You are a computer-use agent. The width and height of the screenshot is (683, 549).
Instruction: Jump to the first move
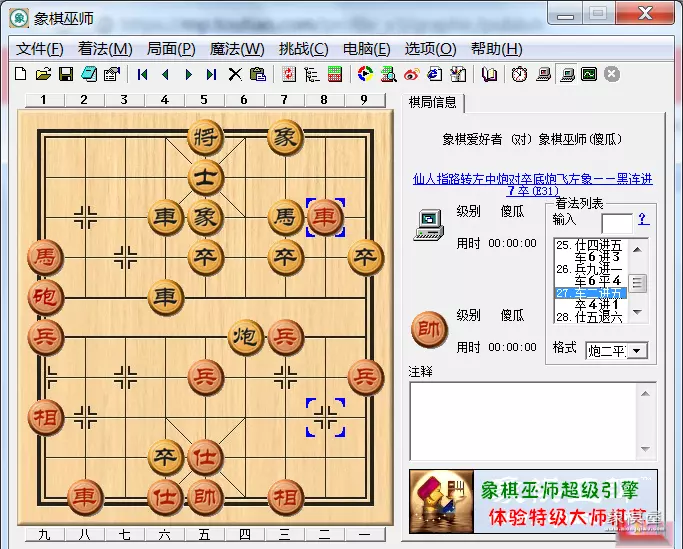click(143, 74)
